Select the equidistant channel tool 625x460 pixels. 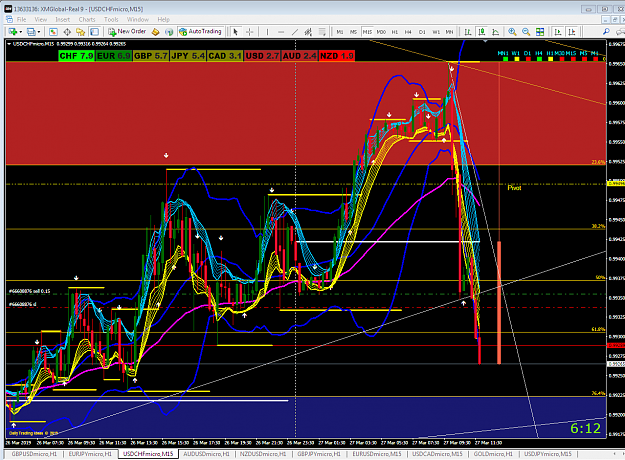point(308,31)
